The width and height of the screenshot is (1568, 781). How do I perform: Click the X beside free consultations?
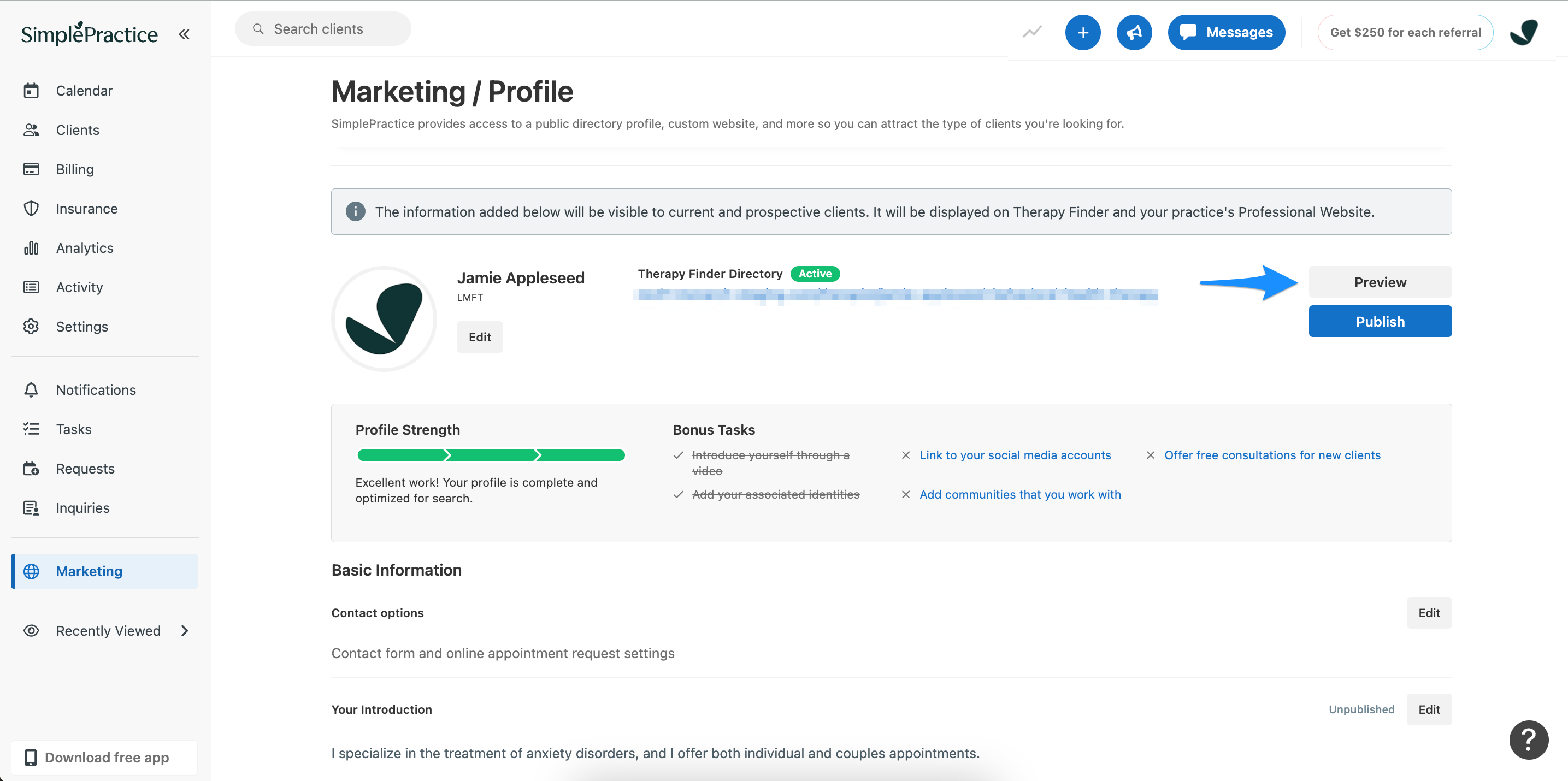pos(1151,455)
